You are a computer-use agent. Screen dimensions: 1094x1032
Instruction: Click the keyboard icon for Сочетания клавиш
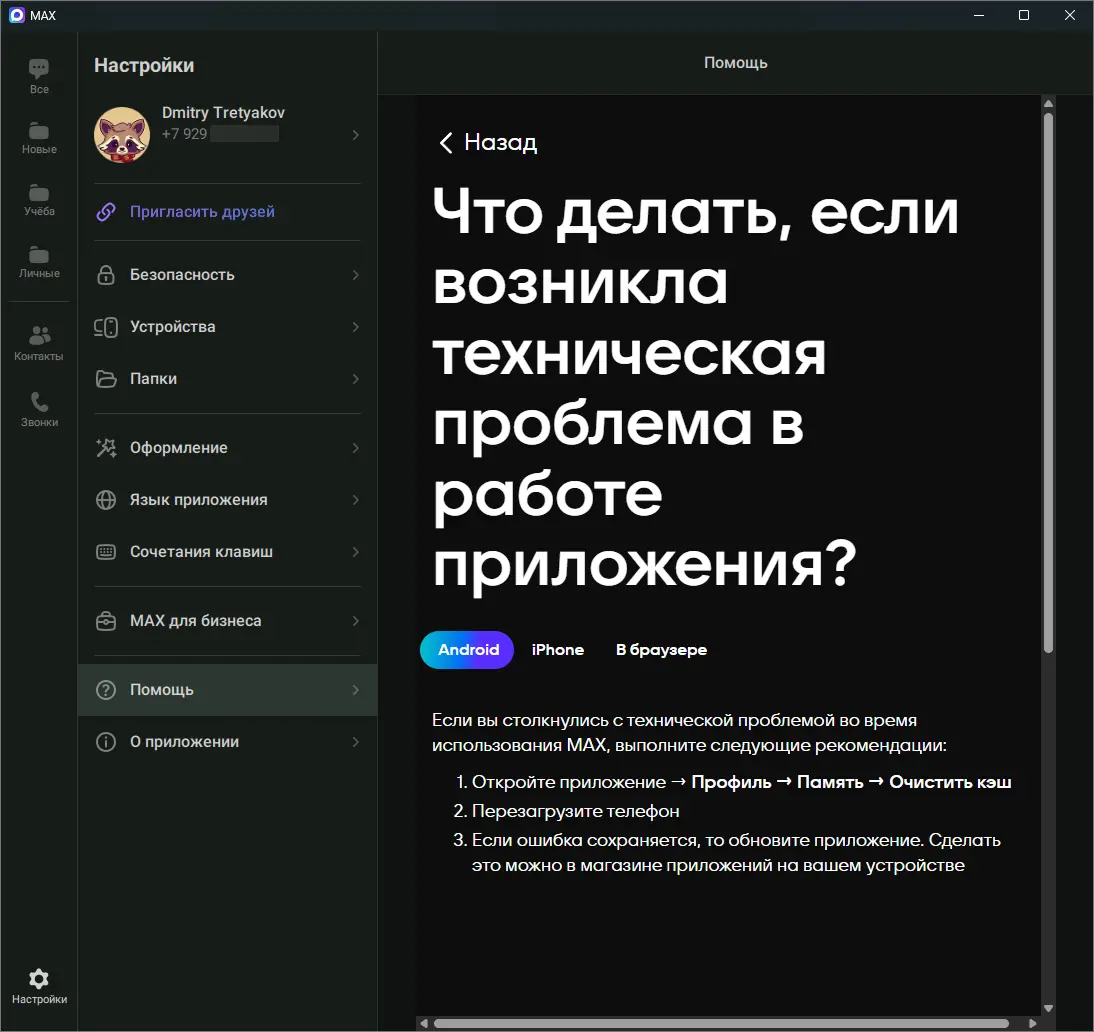click(106, 552)
